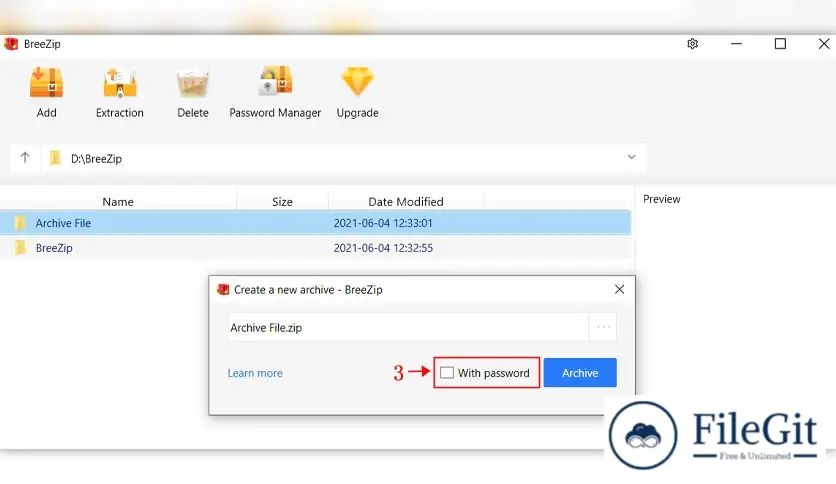Screen dimensions: 836x484
Task: Click the Upgrade diamond icon
Action: coord(357,82)
